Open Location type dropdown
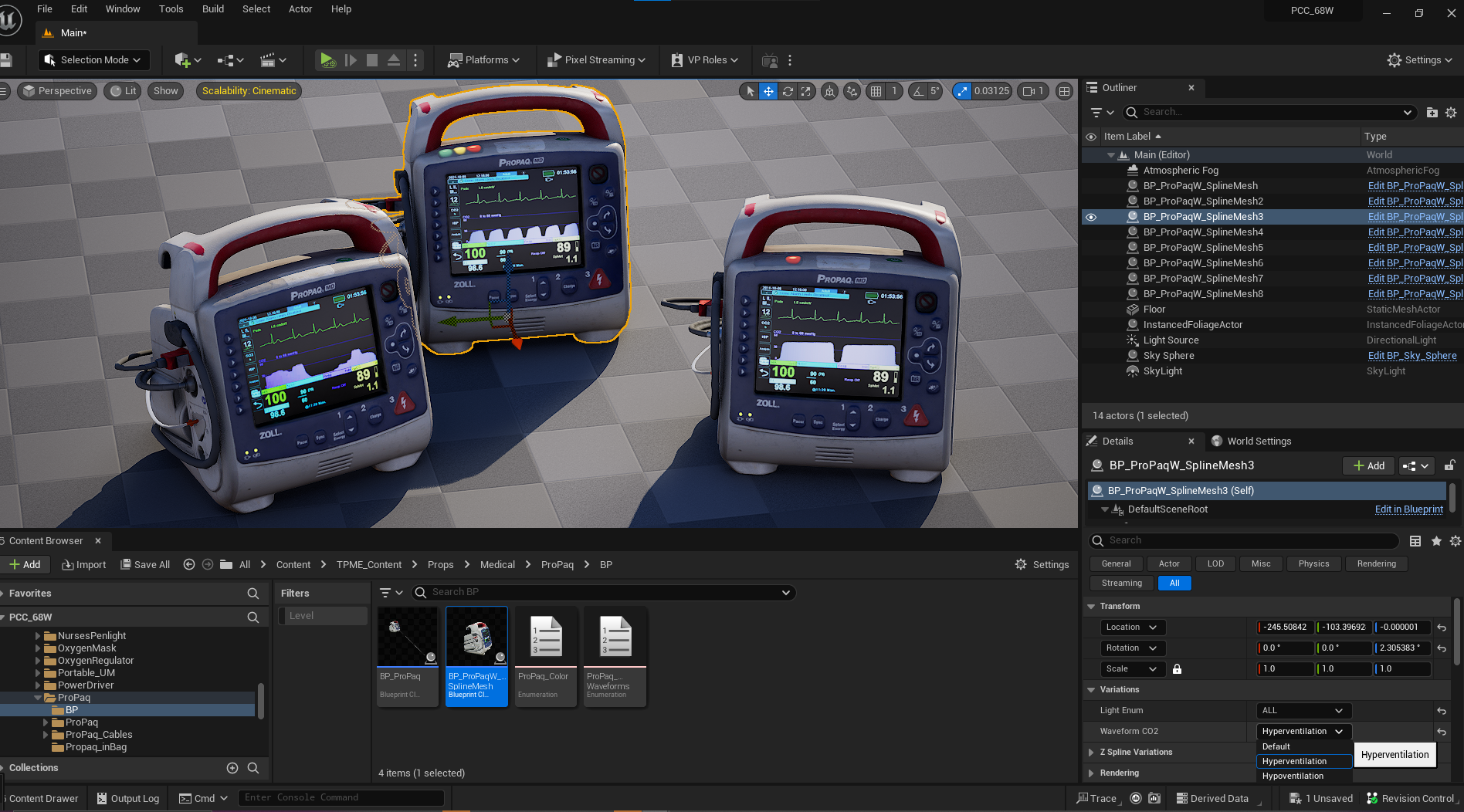This screenshot has width=1464, height=812. [1132, 628]
